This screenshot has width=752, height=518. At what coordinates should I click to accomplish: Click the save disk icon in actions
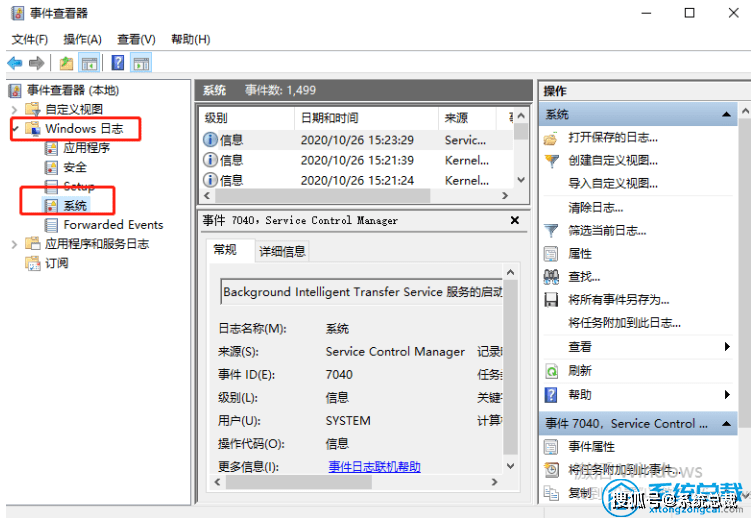tap(551, 300)
